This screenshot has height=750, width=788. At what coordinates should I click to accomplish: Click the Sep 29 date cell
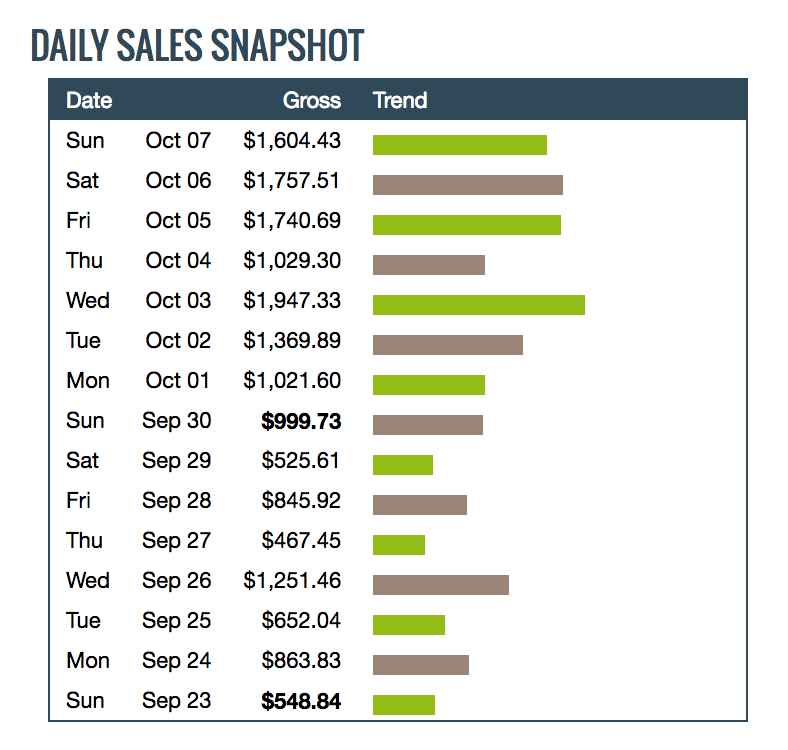(176, 461)
